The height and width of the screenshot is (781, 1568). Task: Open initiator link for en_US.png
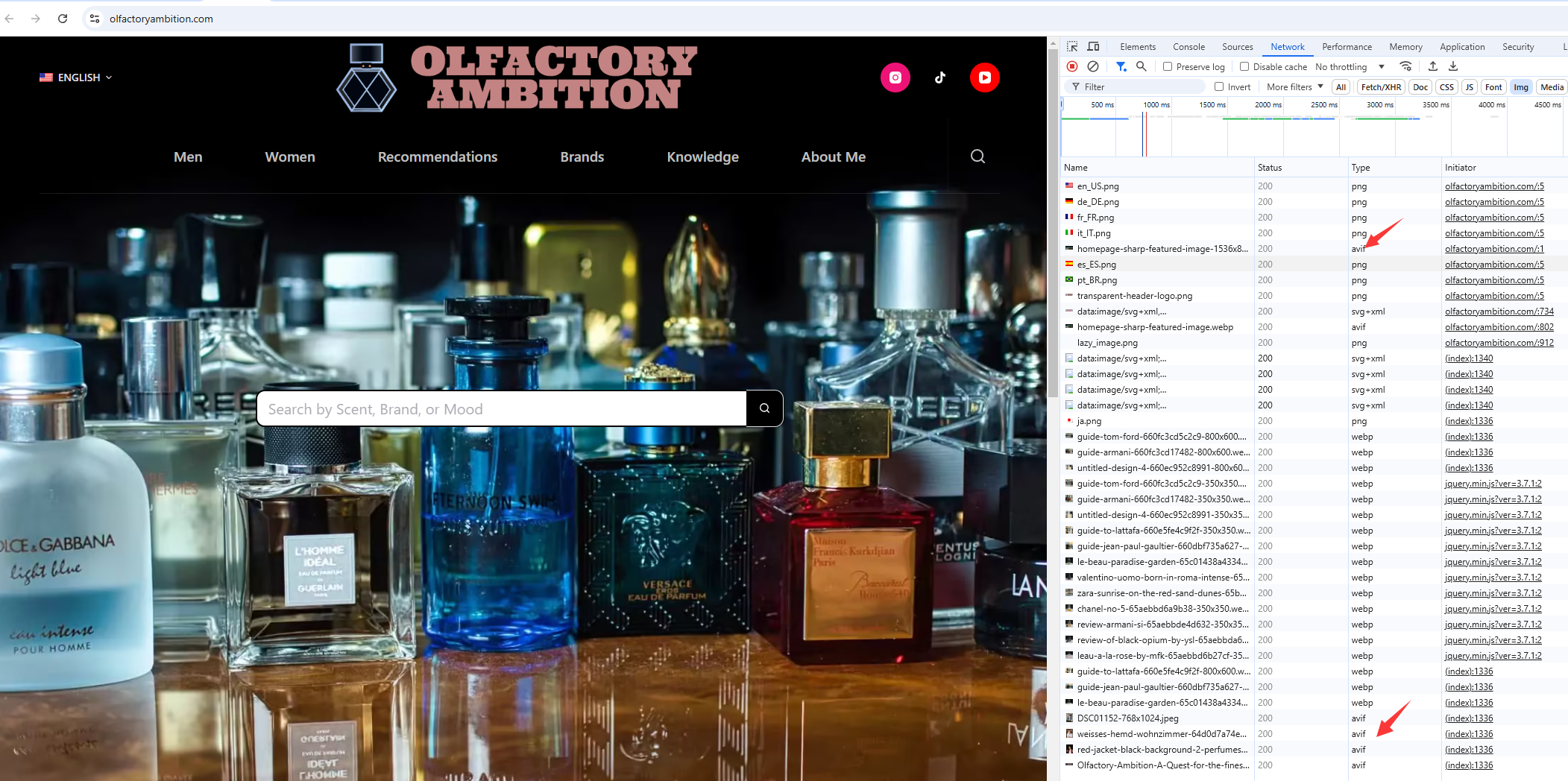1494,186
